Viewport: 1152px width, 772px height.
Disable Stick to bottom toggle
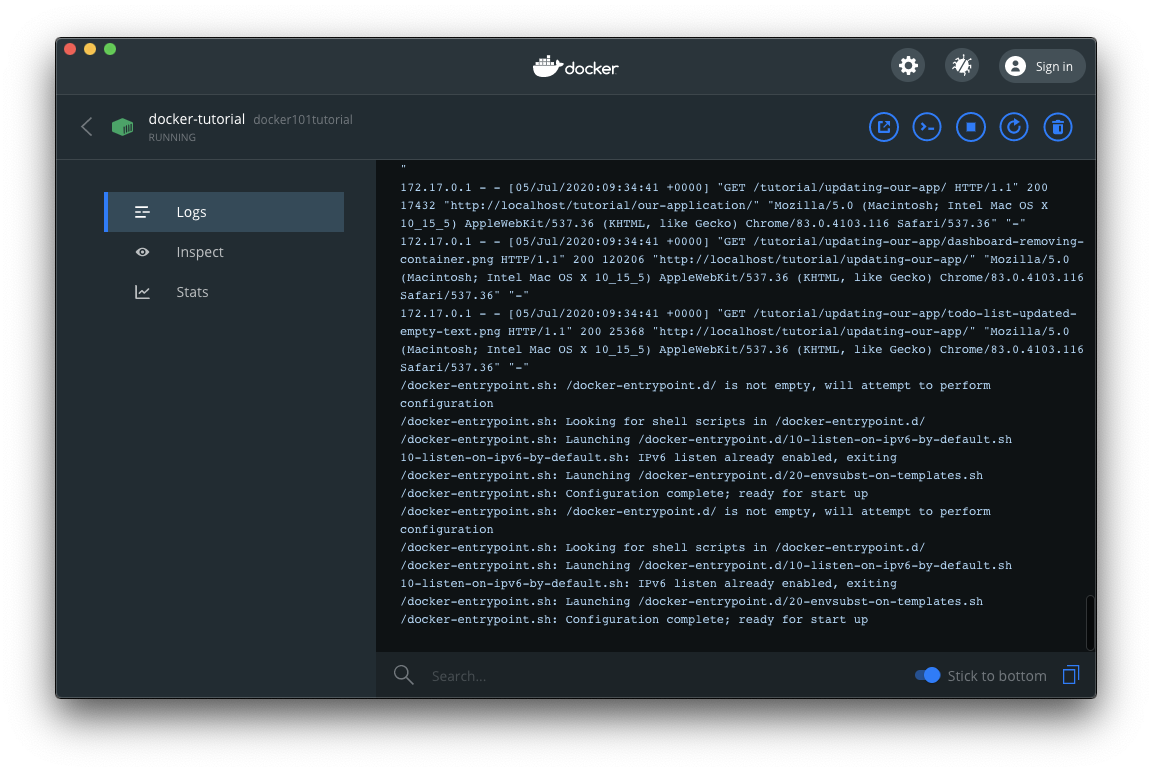pos(928,675)
